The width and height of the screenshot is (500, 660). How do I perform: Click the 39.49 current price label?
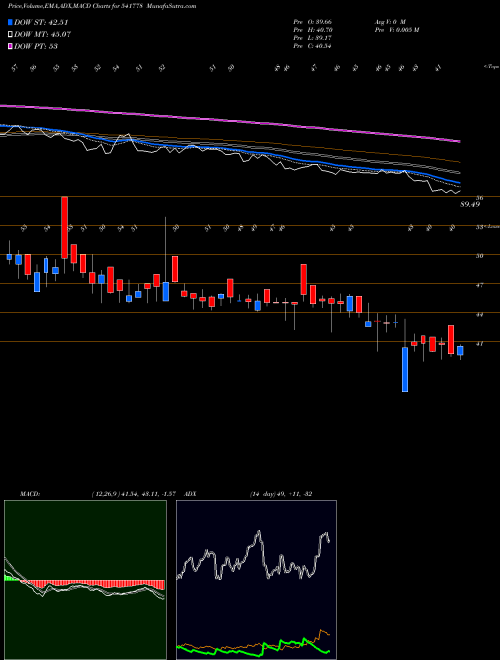coord(470,204)
